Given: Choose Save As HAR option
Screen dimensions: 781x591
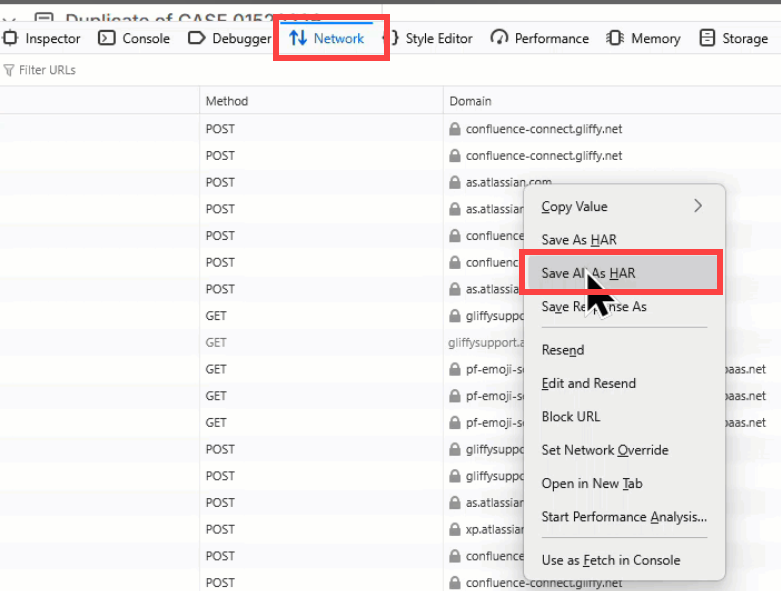Looking at the screenshot, I should 579,240.
